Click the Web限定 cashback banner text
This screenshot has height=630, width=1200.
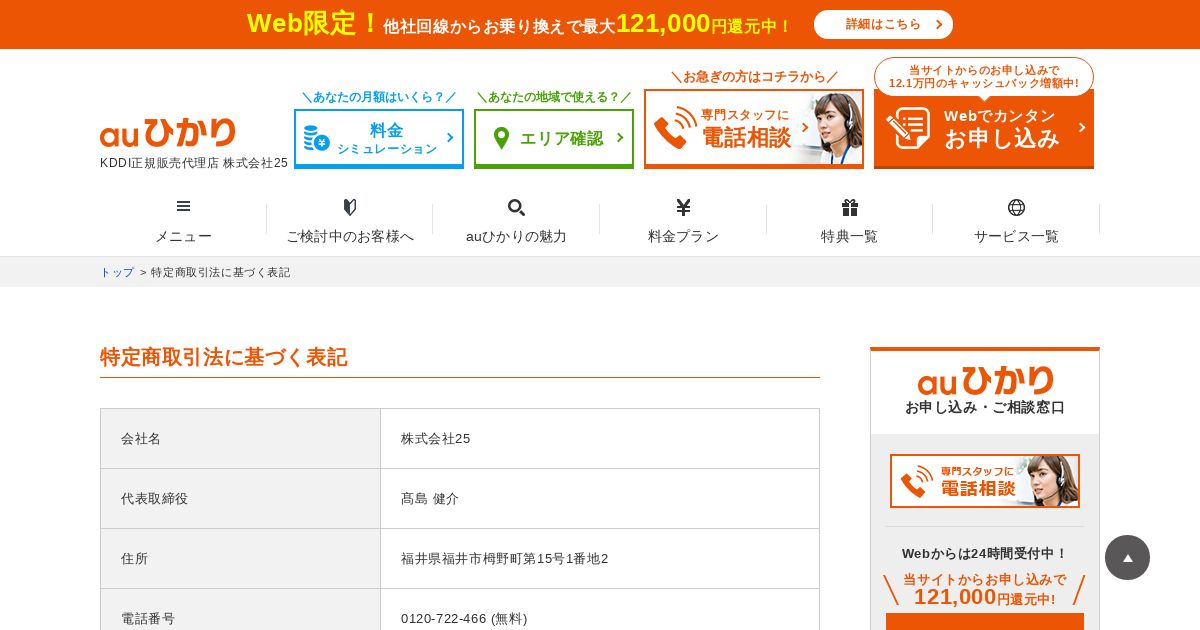[x=519, y=24]
